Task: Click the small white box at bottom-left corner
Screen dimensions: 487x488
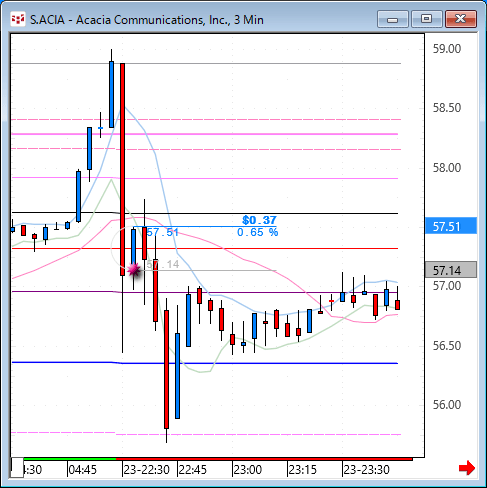Action: click(17, 467)
